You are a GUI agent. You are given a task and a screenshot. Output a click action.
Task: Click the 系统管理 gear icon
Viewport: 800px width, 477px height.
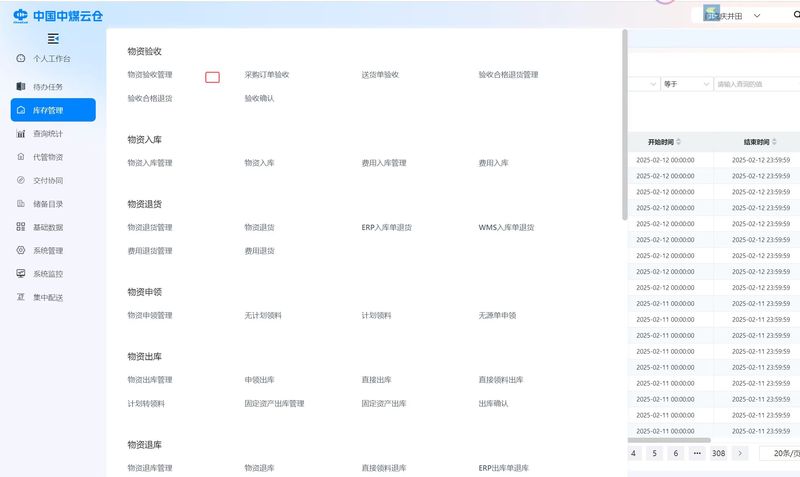point(20,250)
